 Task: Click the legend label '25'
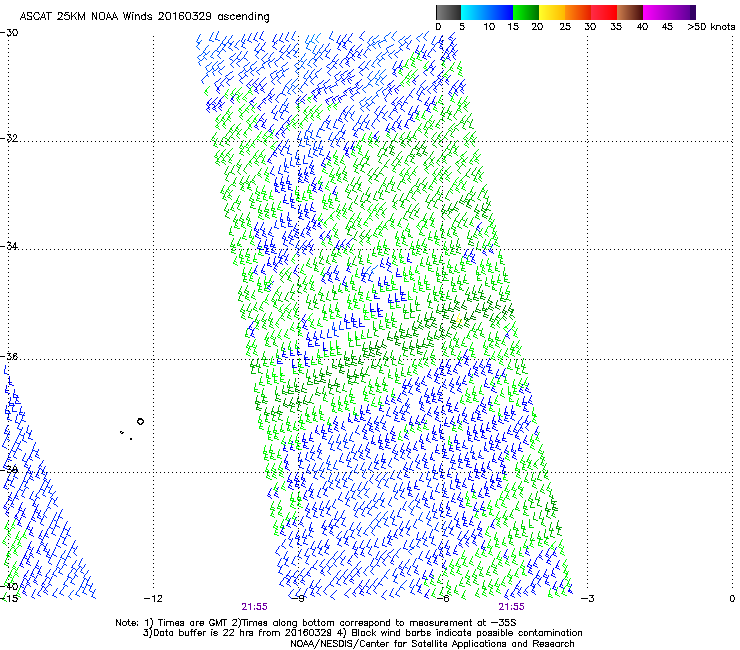click(565, 27)
